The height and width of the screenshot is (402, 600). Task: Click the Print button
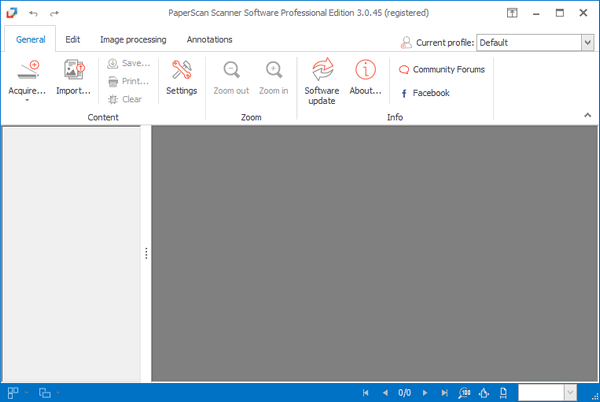(128, 81)
